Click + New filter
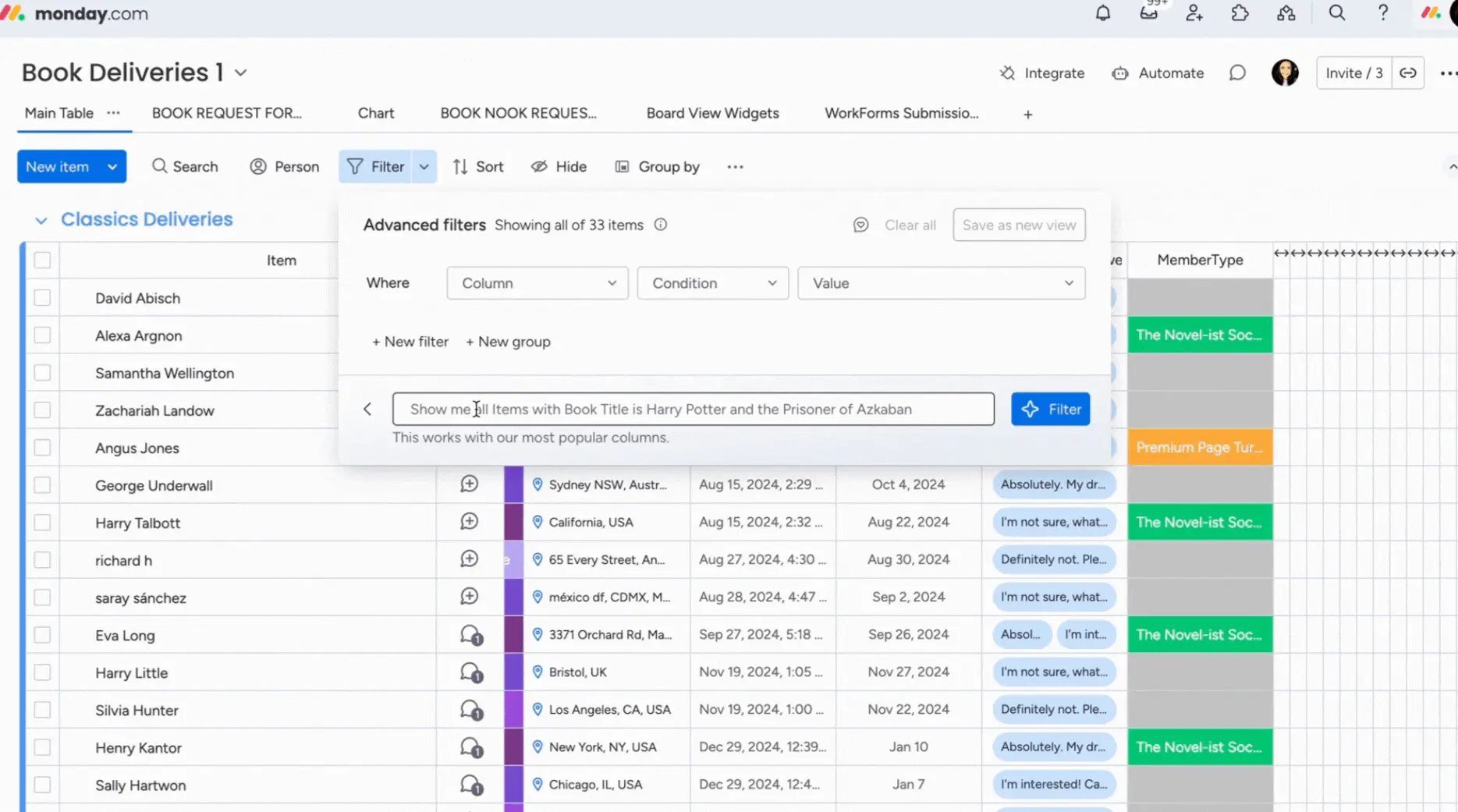Screen dimensions: 1458x812 point(410,342)
